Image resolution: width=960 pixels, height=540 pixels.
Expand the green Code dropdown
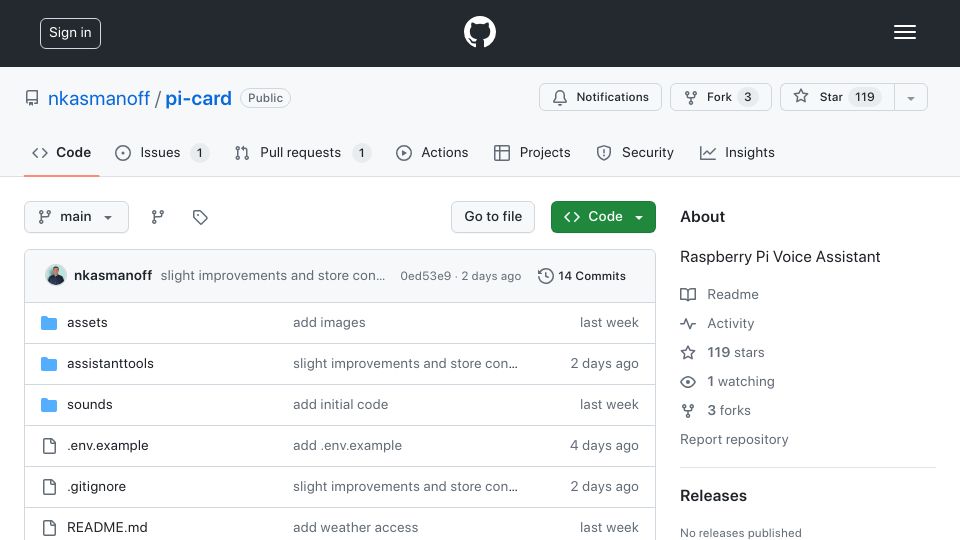click(603, 217)
